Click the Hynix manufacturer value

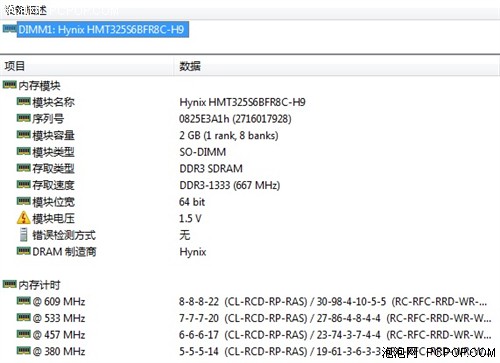193,252
